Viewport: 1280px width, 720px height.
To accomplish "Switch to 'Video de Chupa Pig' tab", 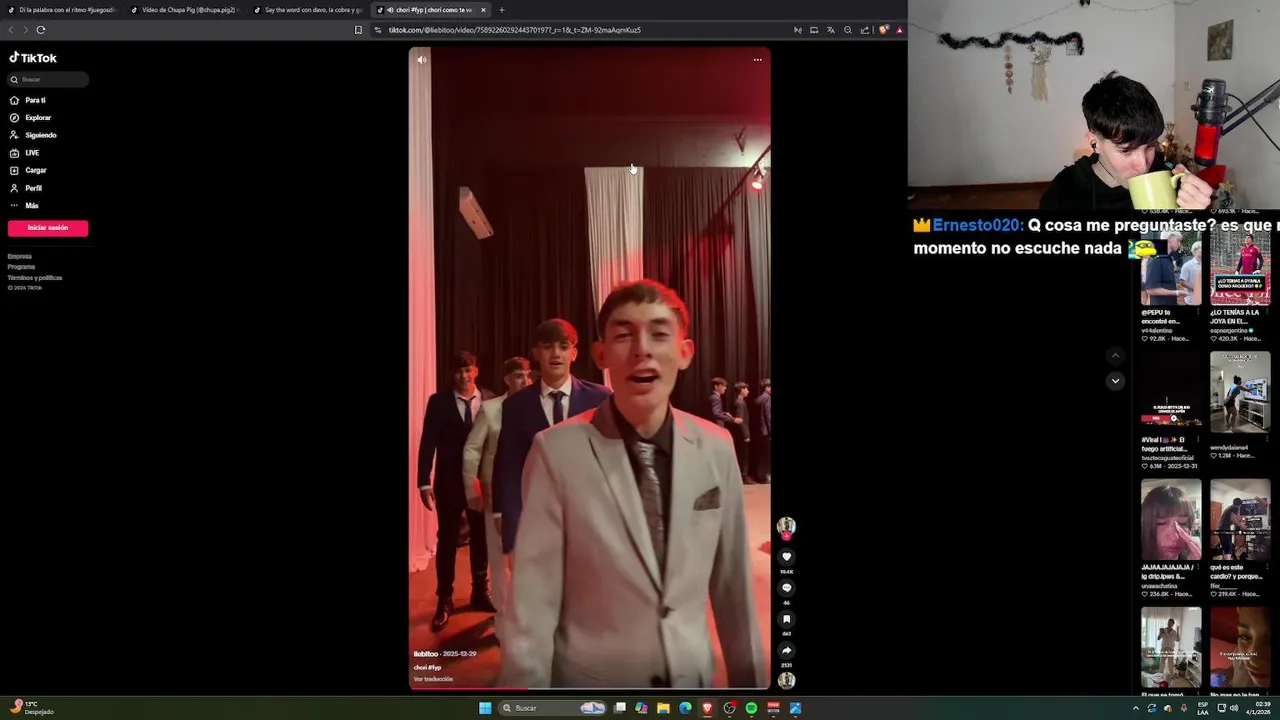I will [186, 10].
